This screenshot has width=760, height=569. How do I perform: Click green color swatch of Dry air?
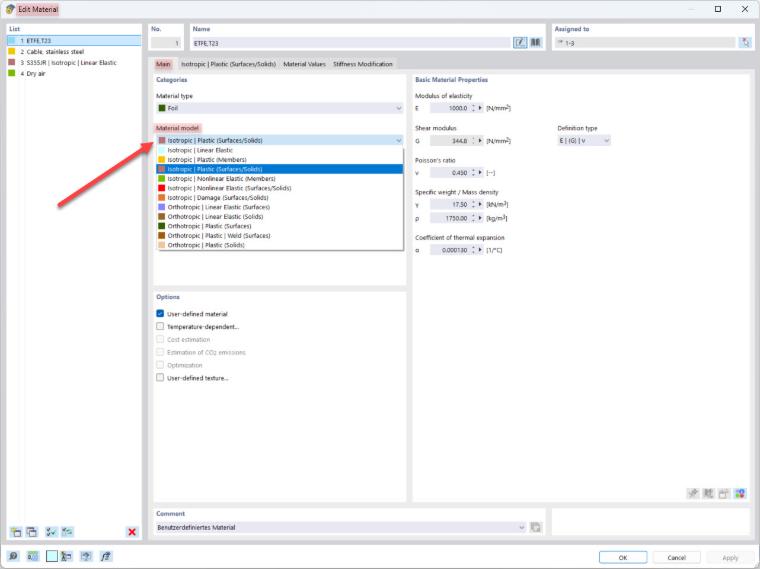12,73
